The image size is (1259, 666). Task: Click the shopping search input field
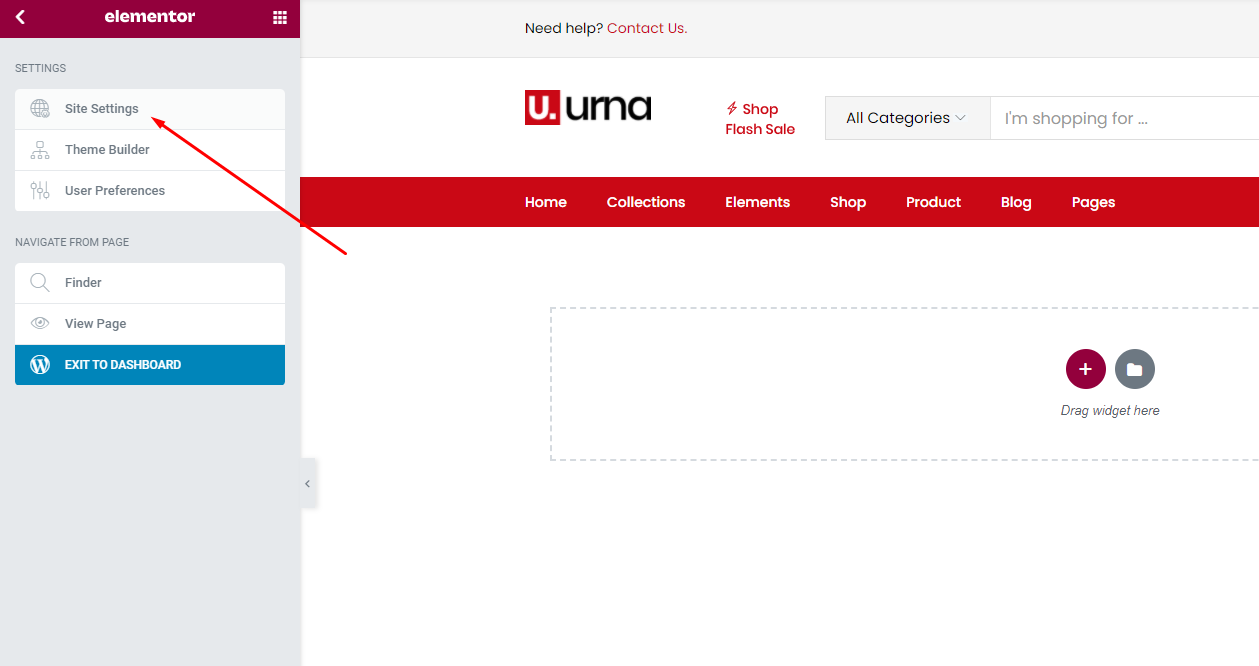[1124, 118]
